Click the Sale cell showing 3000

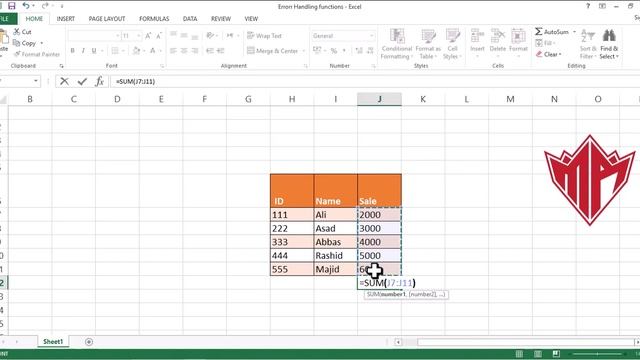tap(379, 228)
